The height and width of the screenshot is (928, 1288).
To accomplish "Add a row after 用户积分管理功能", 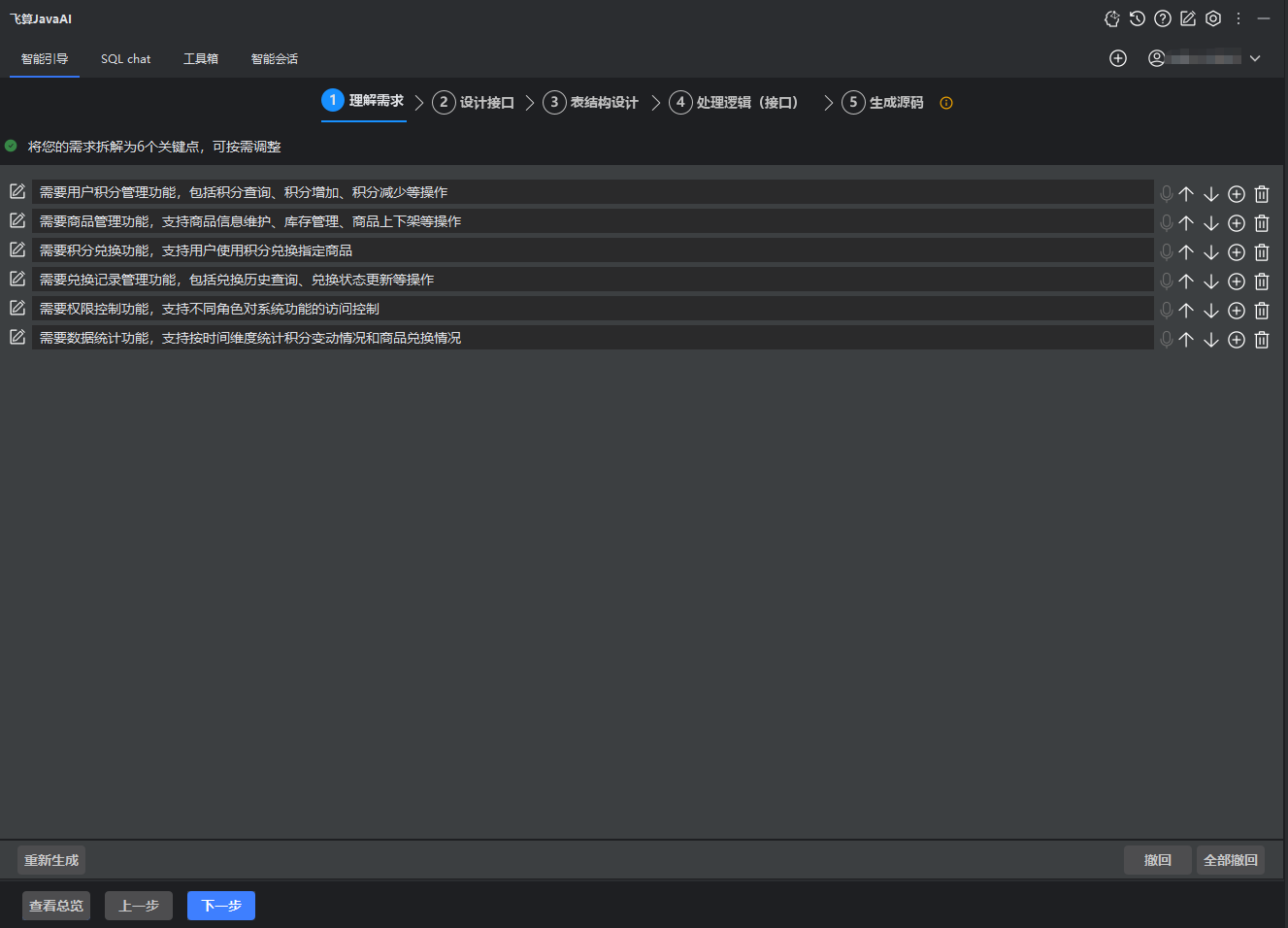I will coord(1237,194).
